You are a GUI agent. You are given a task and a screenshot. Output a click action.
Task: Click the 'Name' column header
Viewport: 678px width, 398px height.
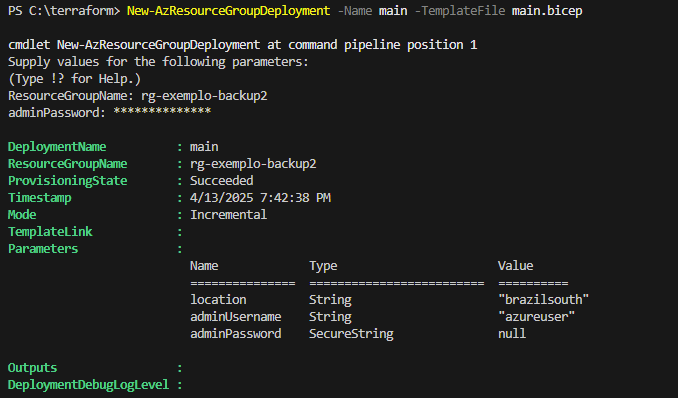[x=204, y=266]
